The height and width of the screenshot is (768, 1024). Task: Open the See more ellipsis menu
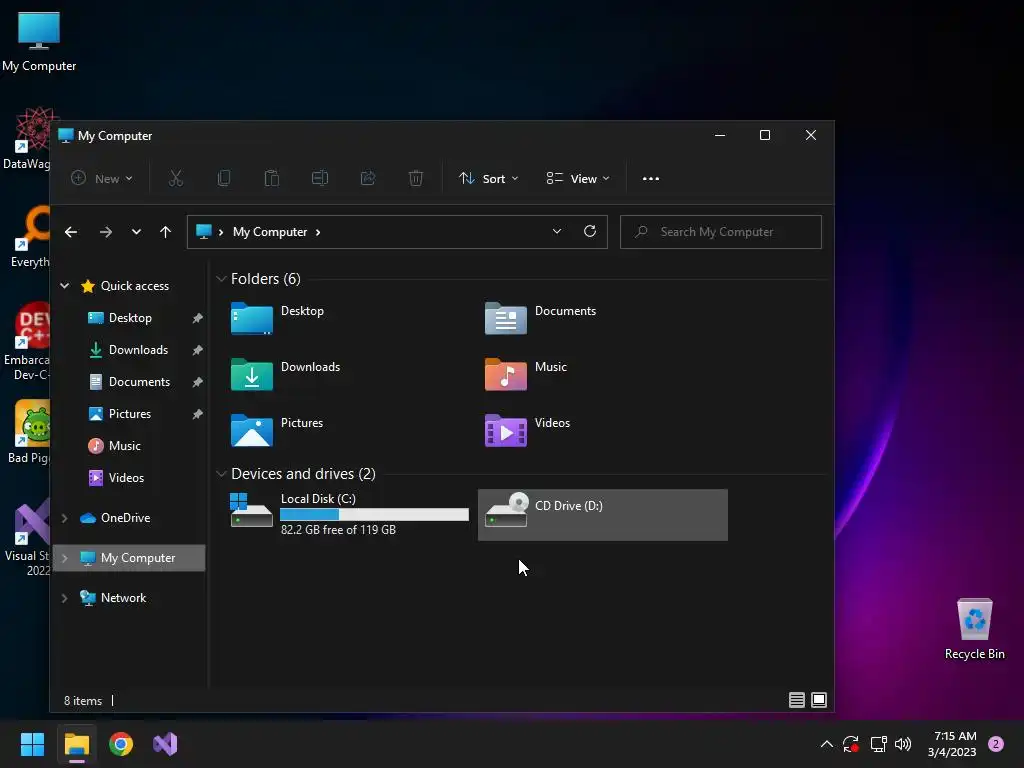point(650,178)
